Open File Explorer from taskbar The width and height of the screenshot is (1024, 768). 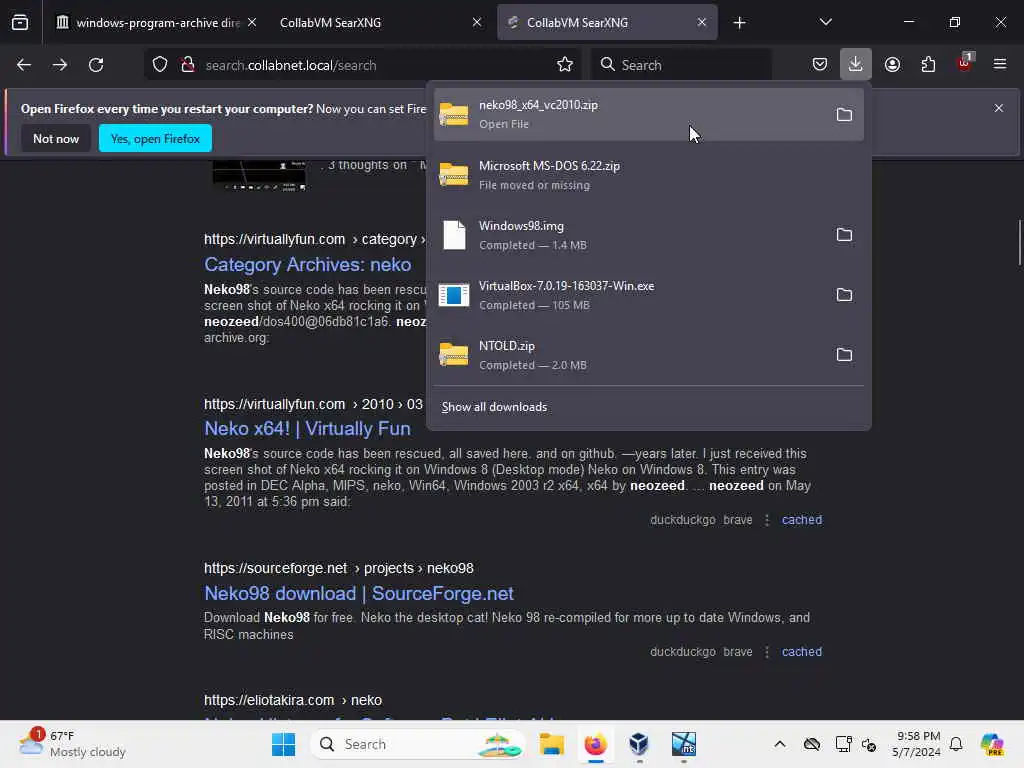tap(552, 744)
